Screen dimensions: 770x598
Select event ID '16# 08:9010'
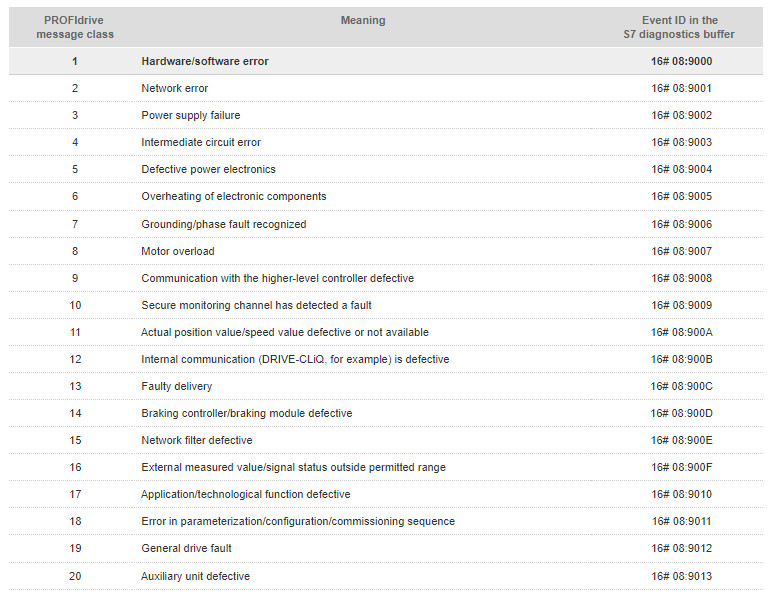click(682, 494)
